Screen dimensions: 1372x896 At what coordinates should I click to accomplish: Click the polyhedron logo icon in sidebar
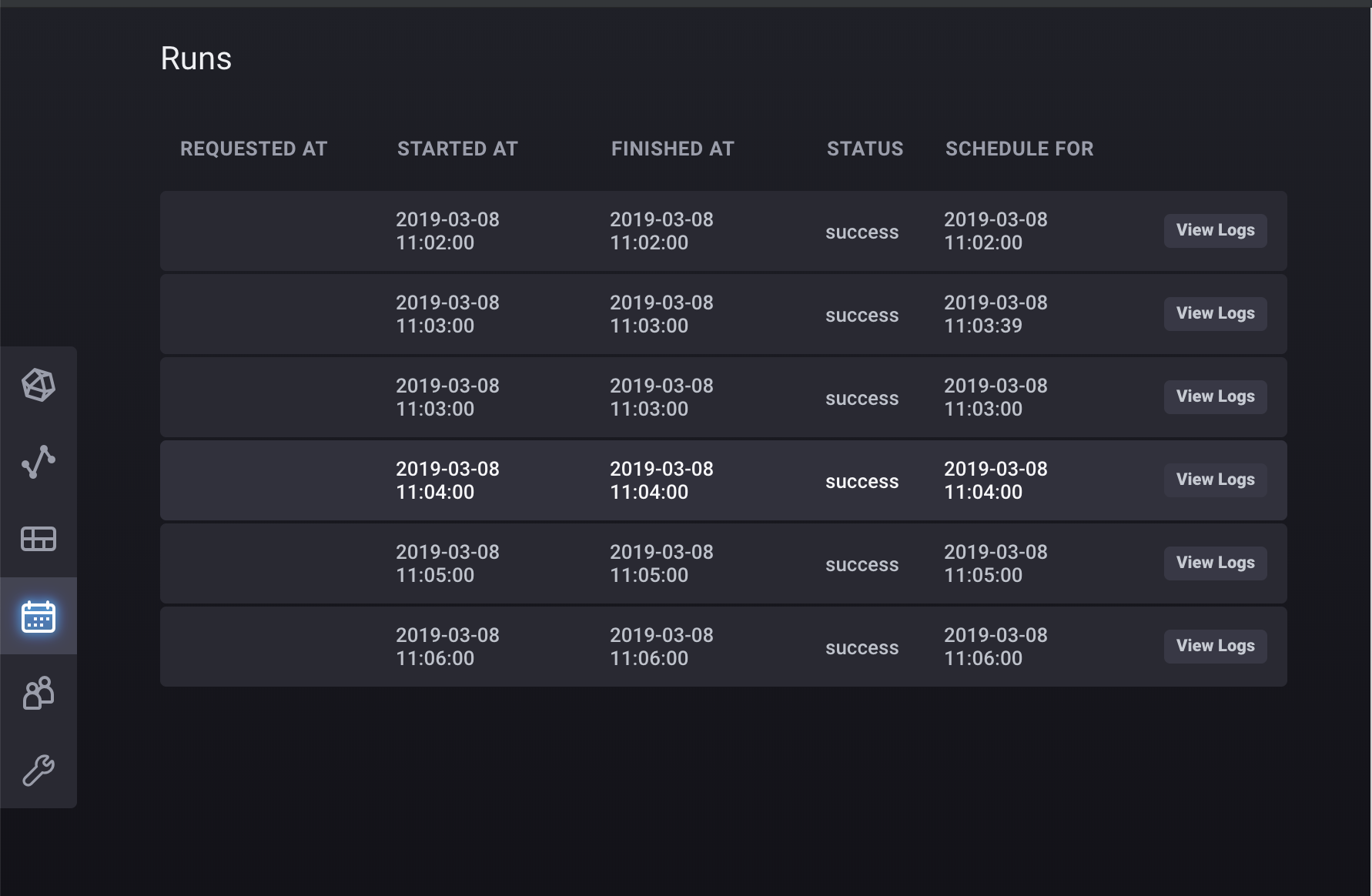[x=38, y=385]
